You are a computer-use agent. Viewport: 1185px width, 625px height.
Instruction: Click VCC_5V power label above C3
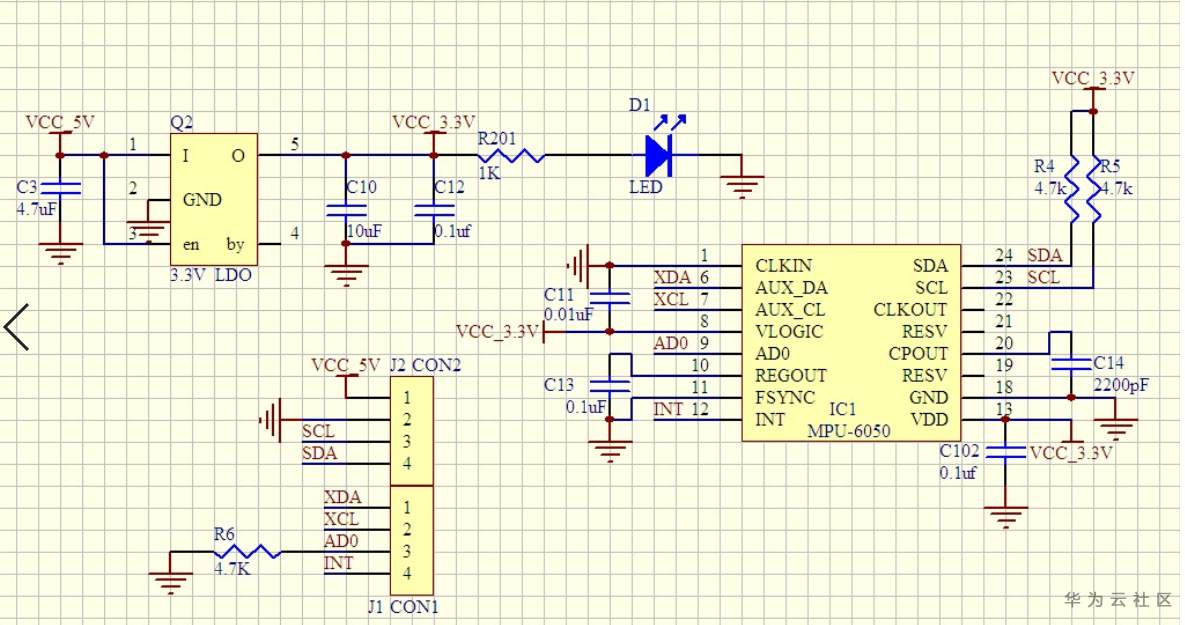pos(60,122)
